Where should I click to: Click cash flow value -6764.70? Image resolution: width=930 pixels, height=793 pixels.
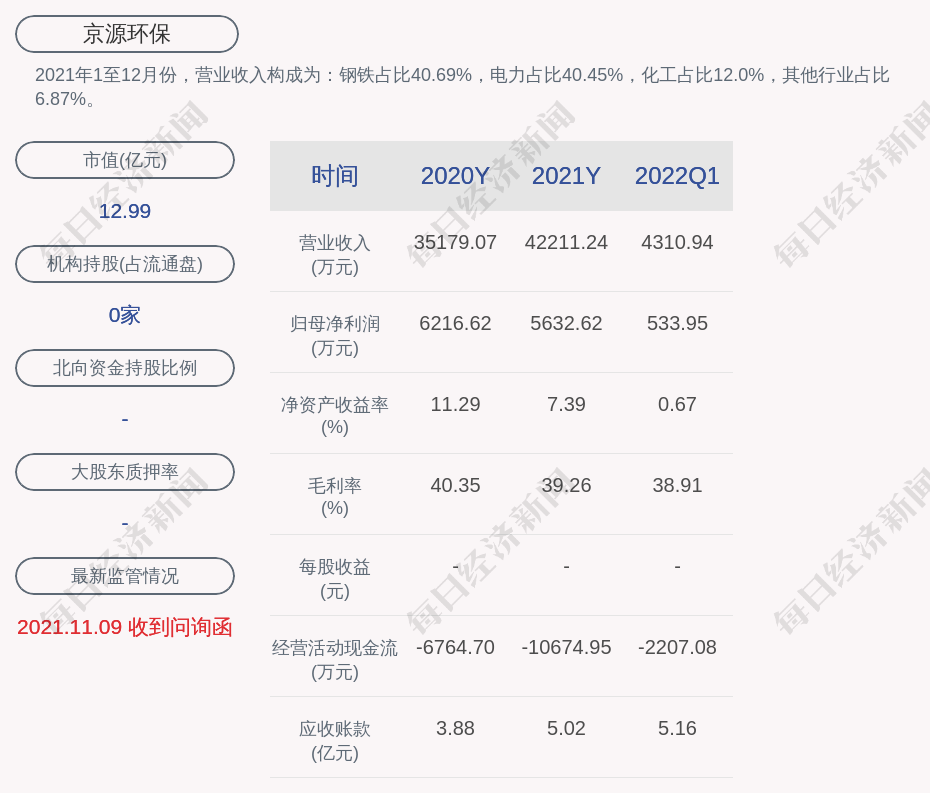click(455, 647)
